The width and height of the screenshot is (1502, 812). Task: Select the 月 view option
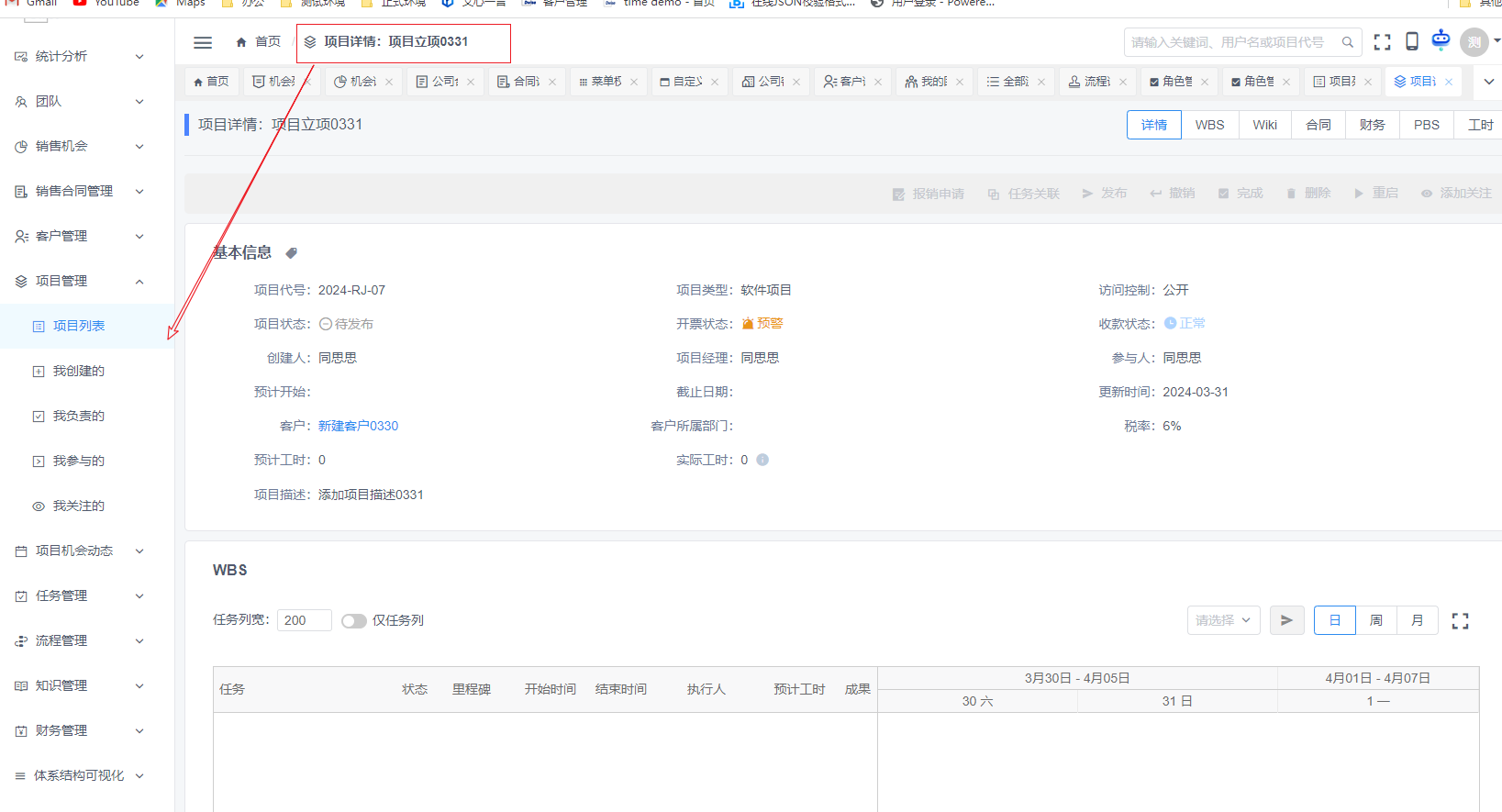click(1417, 620)
